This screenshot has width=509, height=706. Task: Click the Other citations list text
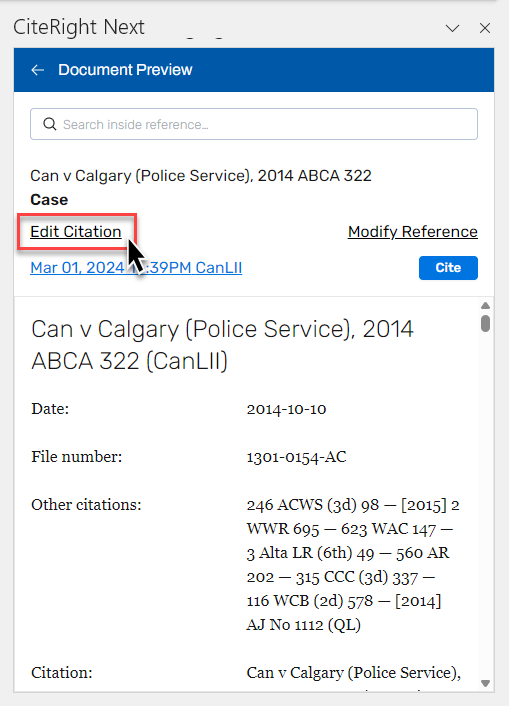pos(353,565)
